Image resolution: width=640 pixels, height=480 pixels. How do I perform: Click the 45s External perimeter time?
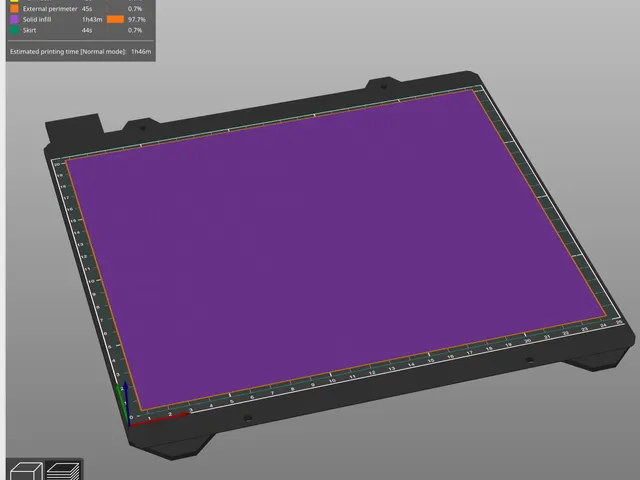(87, 9)
